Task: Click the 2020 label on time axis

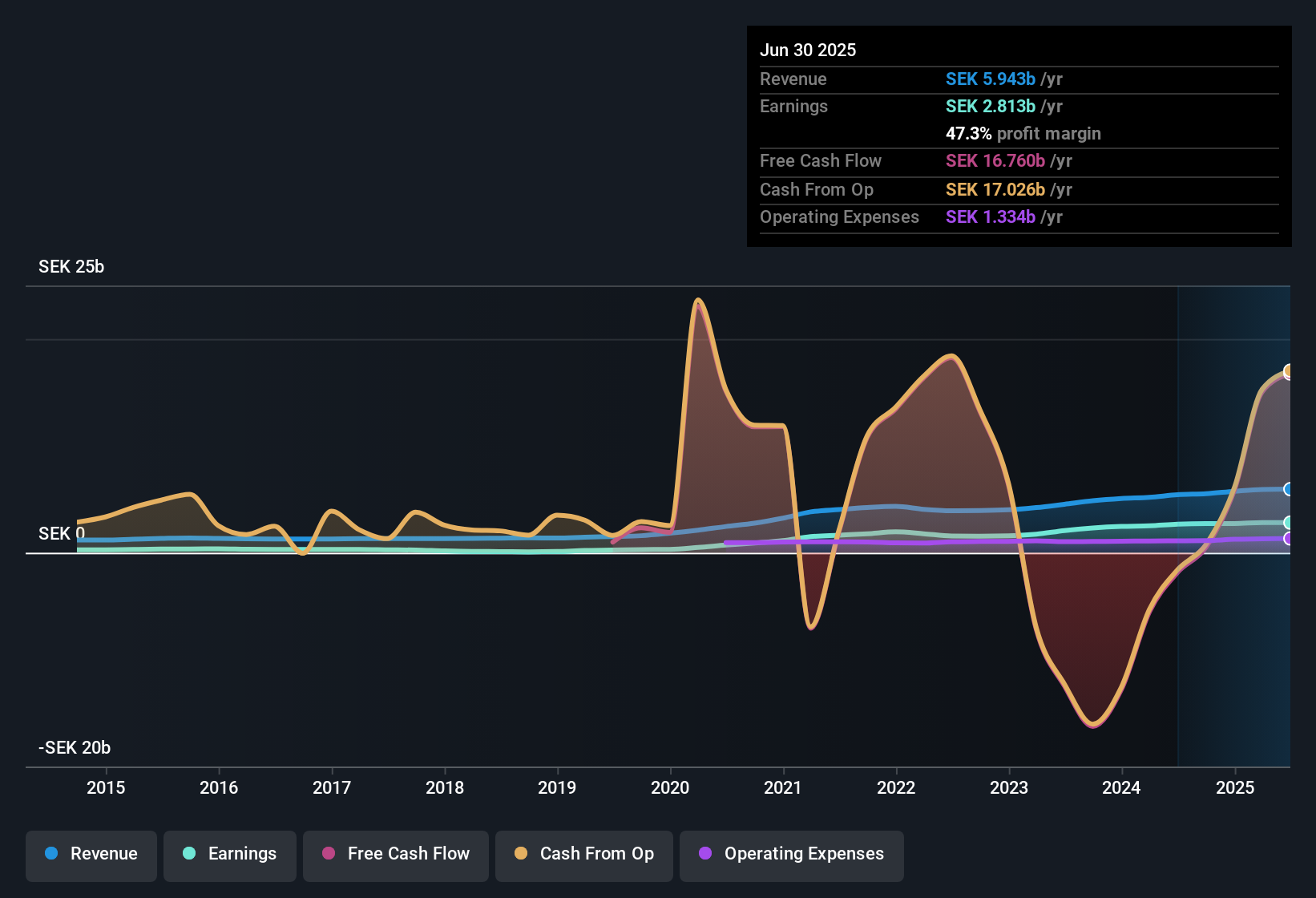Action: tap(670, 788)
